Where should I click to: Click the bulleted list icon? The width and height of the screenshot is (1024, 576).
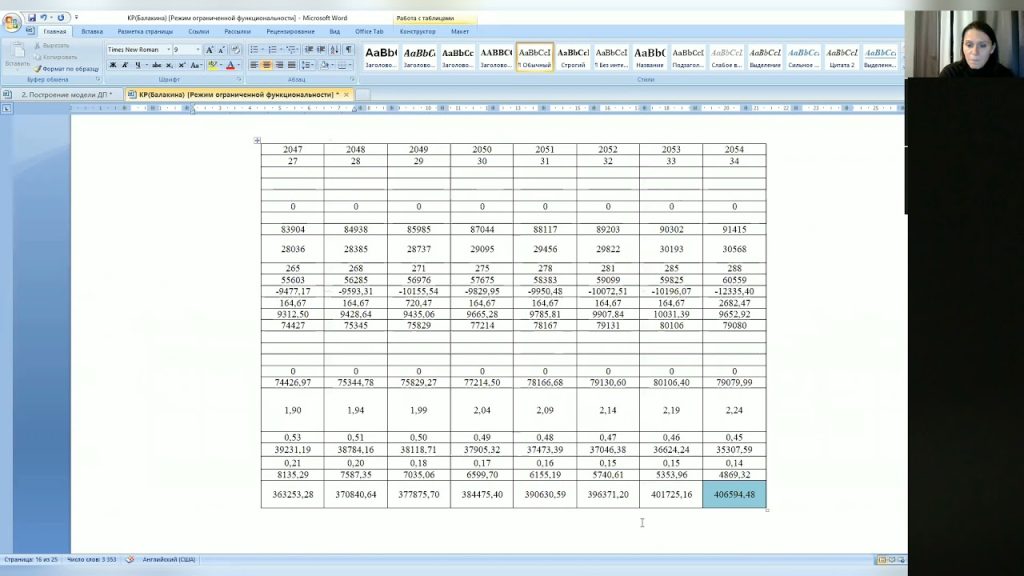click(253, 49)
